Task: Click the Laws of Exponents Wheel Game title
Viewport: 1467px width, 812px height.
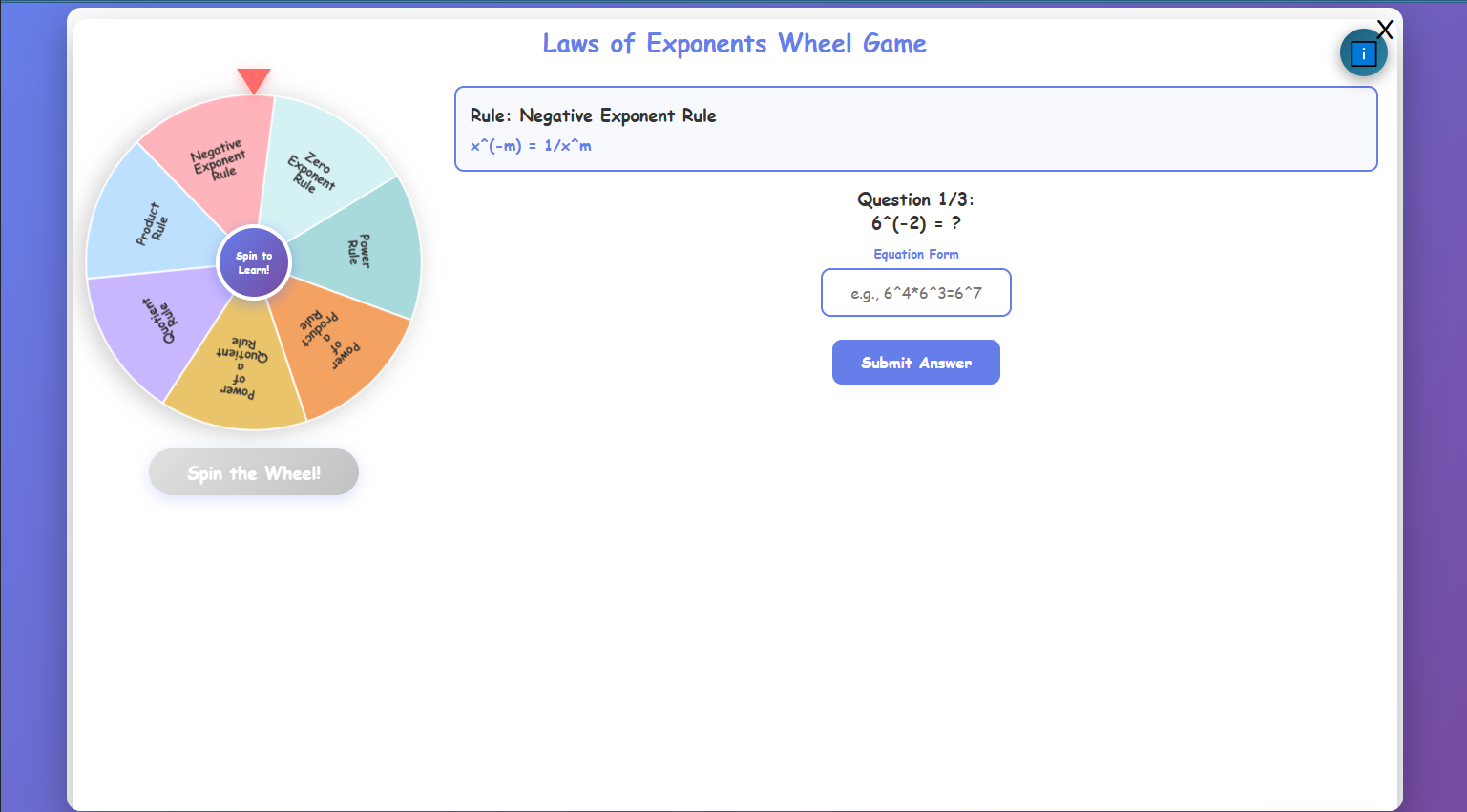Action: 734,43
